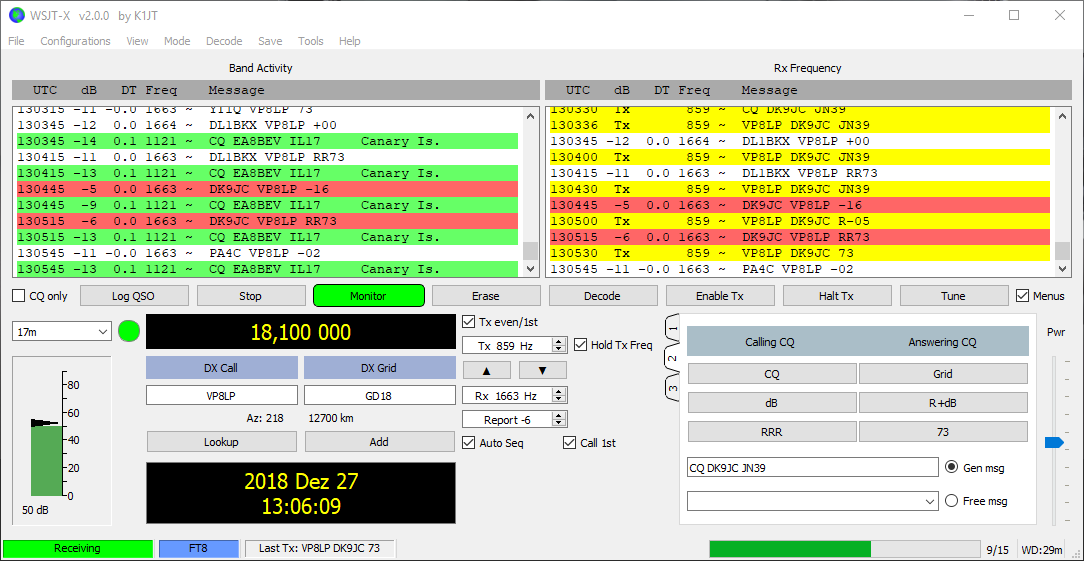The height and width of the screenshot is (561, 1084).
Task: Open the Configurations menu
Action: [x=75, y=41]
